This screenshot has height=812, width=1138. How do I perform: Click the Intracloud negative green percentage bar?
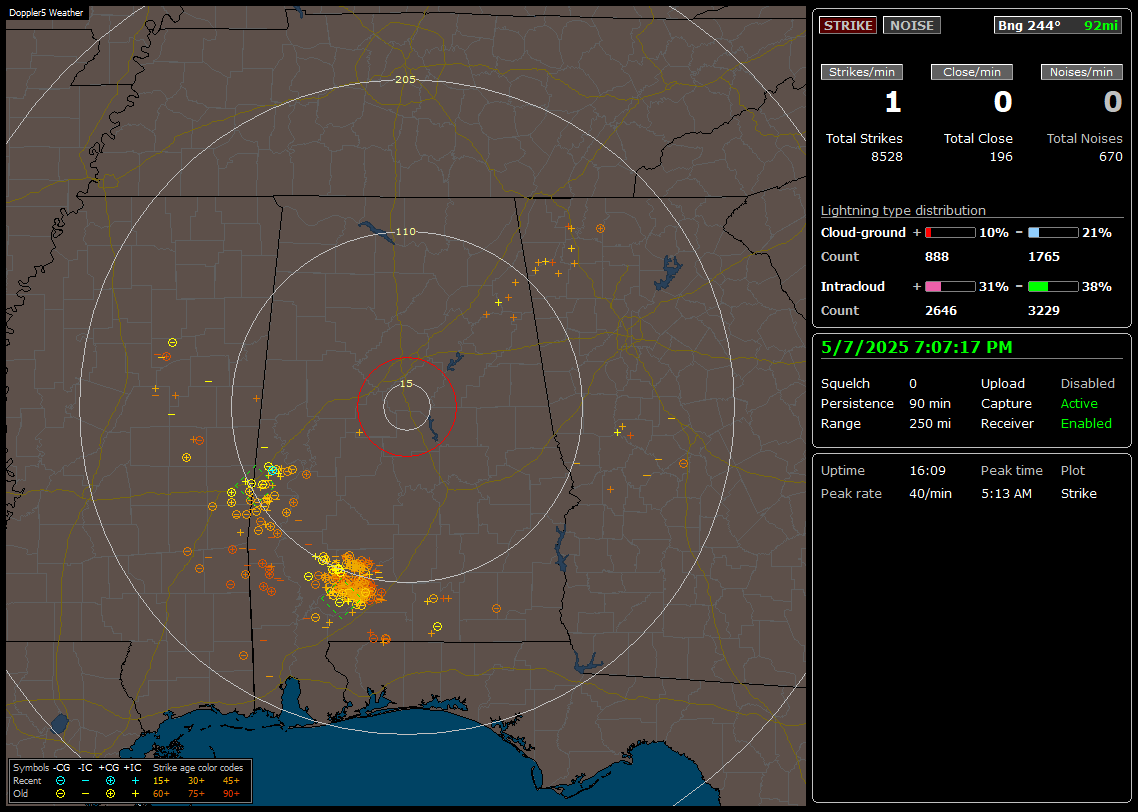(1053, 287)
